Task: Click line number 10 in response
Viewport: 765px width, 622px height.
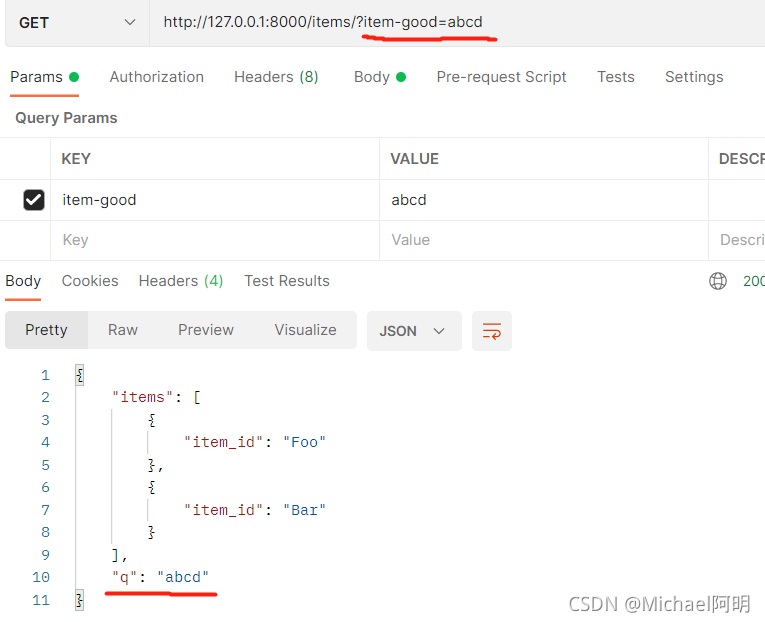Action: pos(41,578)
